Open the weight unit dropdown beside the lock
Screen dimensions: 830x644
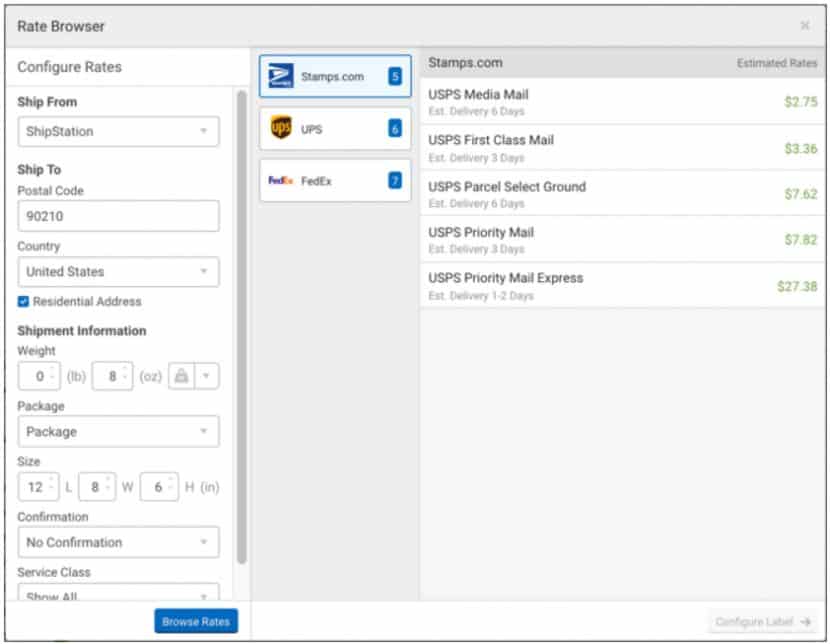pos(208,375)
